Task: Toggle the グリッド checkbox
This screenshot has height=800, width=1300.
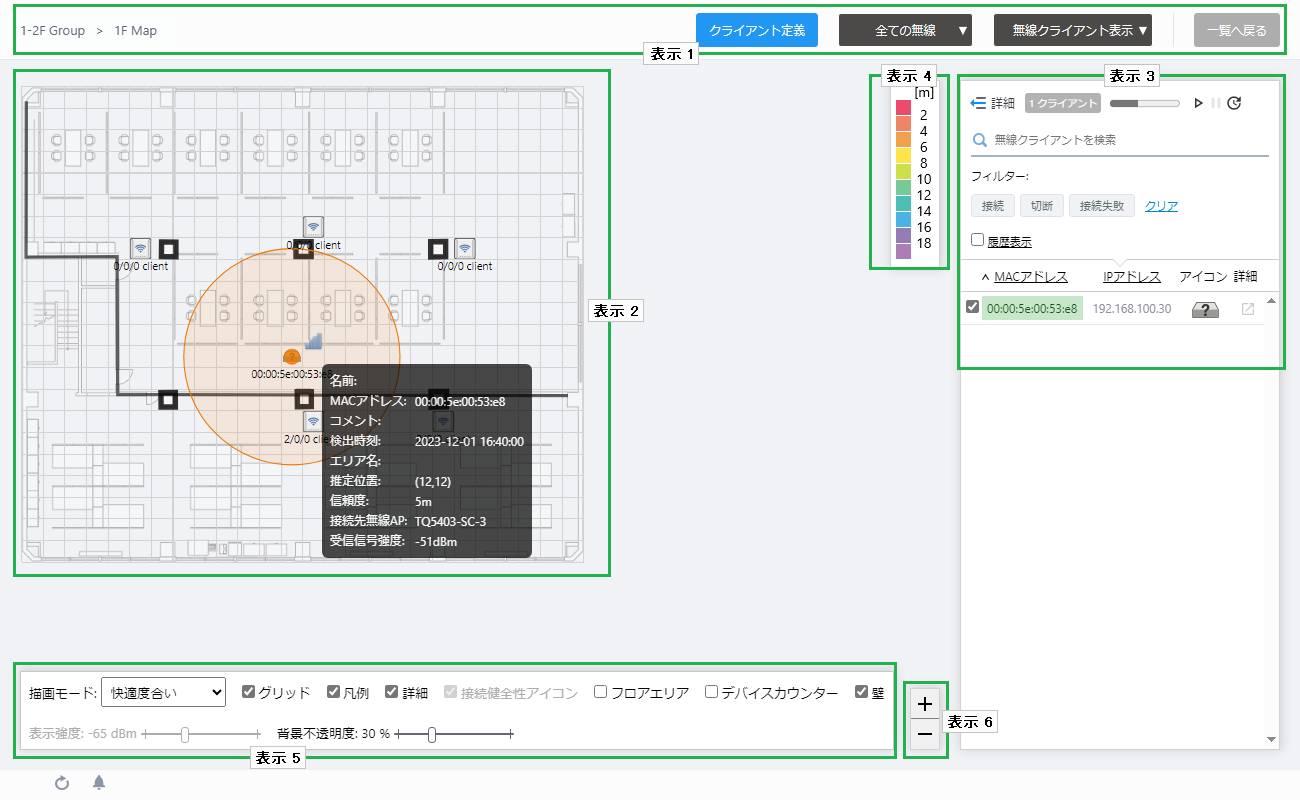Action: (249, 691)
